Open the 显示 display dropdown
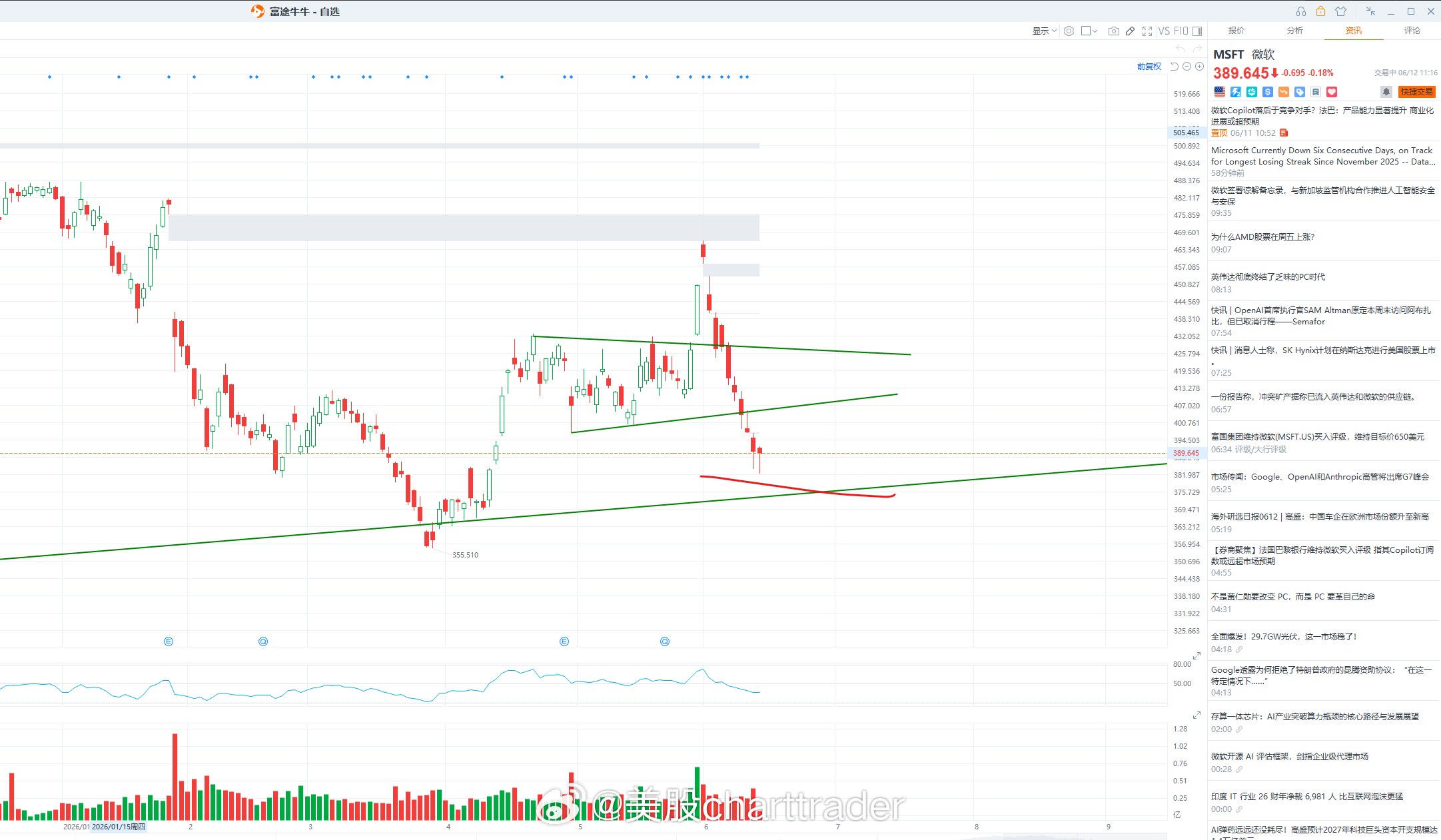Image resolution: width=1441 pixels, height=840 pixels. [1044, 31]
